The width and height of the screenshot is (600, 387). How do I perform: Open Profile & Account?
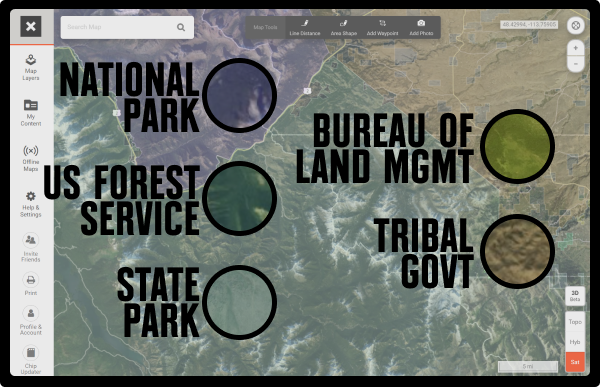pos(31,321)
